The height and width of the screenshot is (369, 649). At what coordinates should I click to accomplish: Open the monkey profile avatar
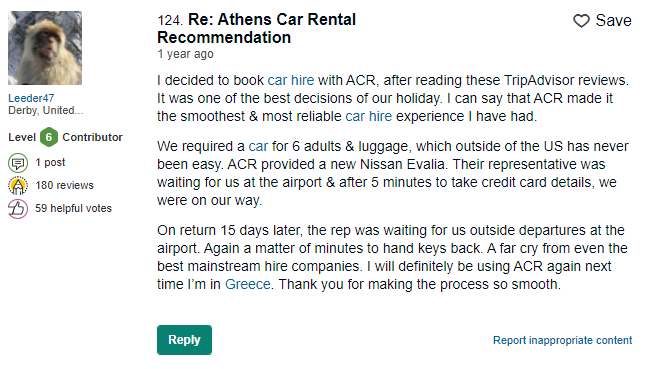45,48
